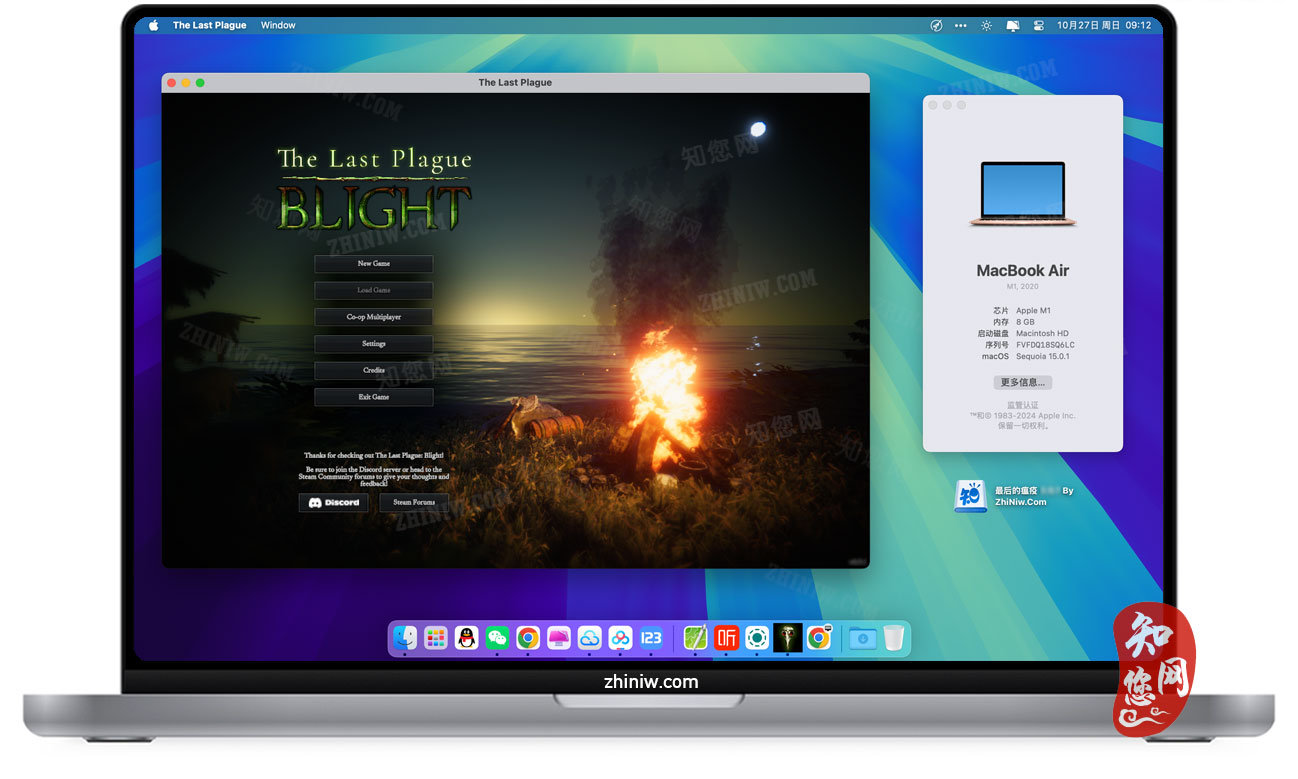Click The Last Plague game icon in Dock

[x=788, y=637]
